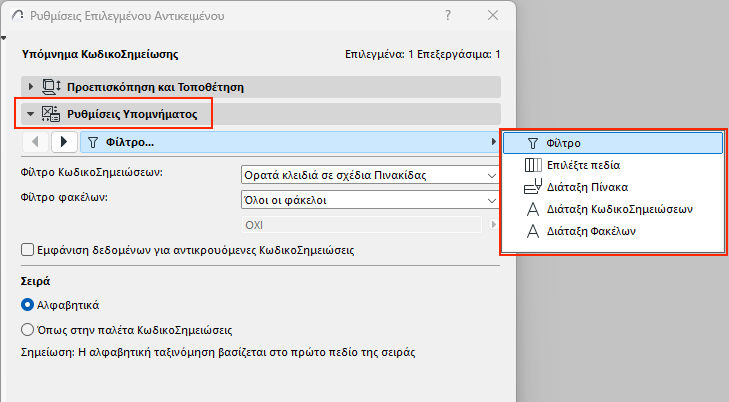Choose Διάταξη Φακέλων menu entry
The height and width of the screenshot is (402, 729).
point(613,231)
